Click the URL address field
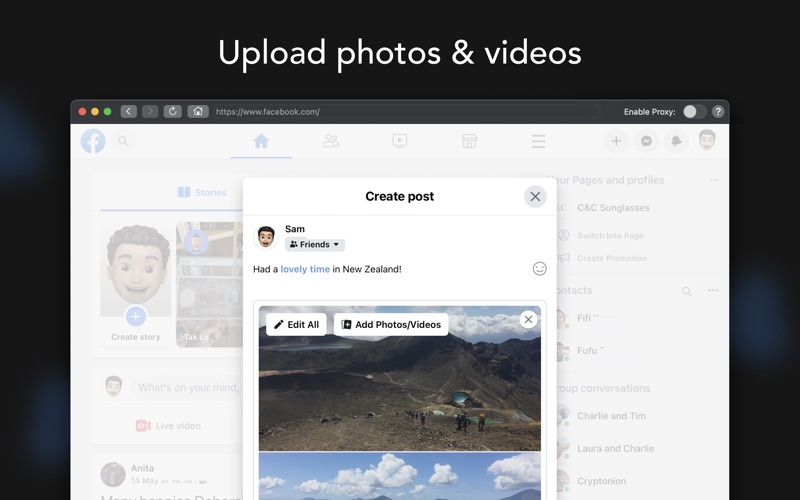The width and height of the screenshot is (800, 500). [x=406, y=112]
